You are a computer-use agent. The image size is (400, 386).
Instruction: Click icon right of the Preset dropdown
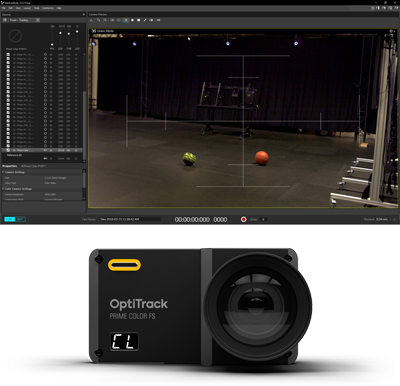(x=38, y=20)
